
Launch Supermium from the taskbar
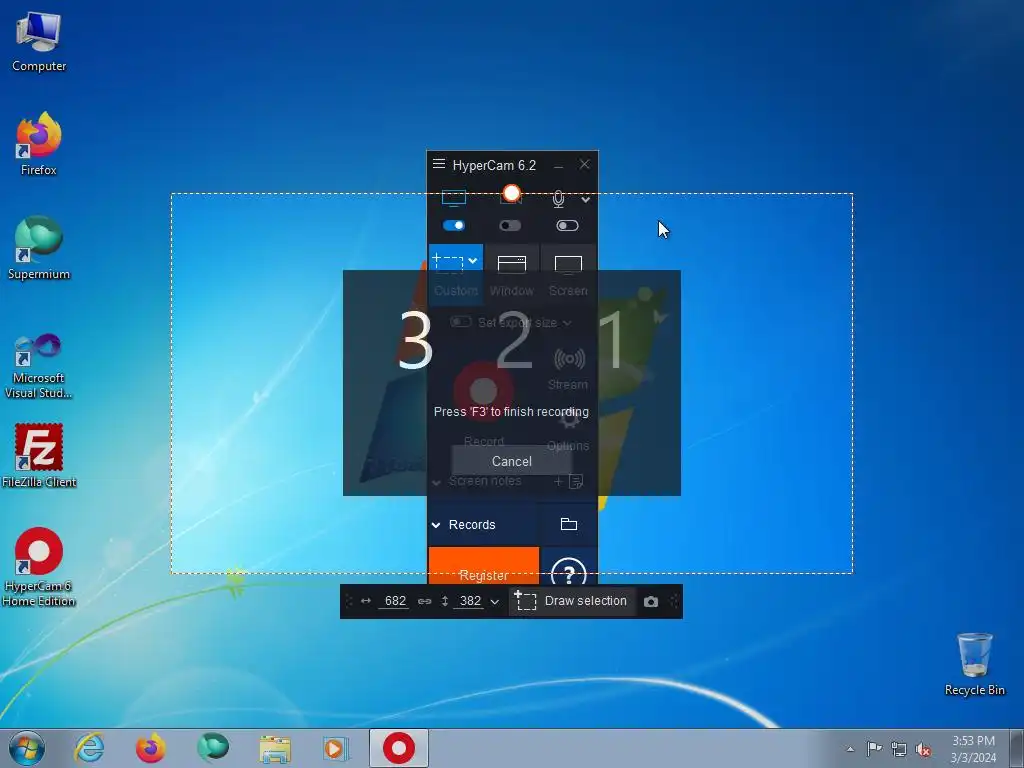click(212, 748)
